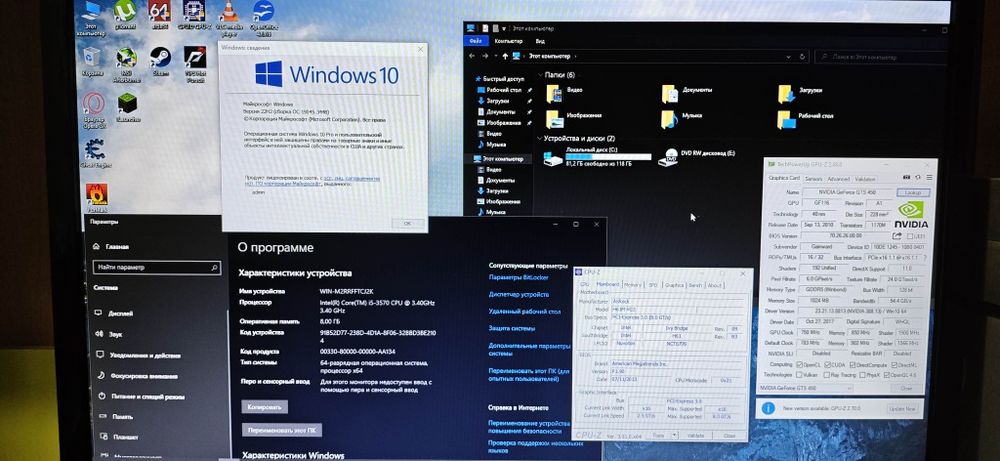Click Update Now in the GPU-Z notification
This screenshot has width=1000, height=461.
[x=900, y=408]
